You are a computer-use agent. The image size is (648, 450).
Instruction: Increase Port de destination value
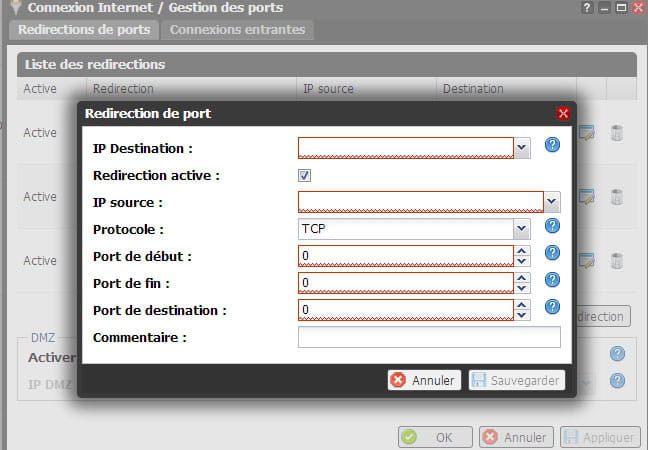(522, 305)
